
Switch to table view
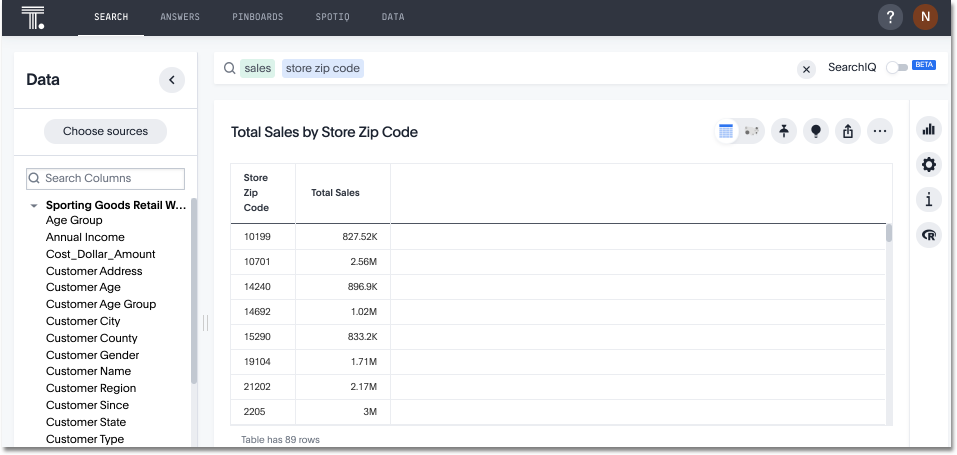click(x=727, y=131)
